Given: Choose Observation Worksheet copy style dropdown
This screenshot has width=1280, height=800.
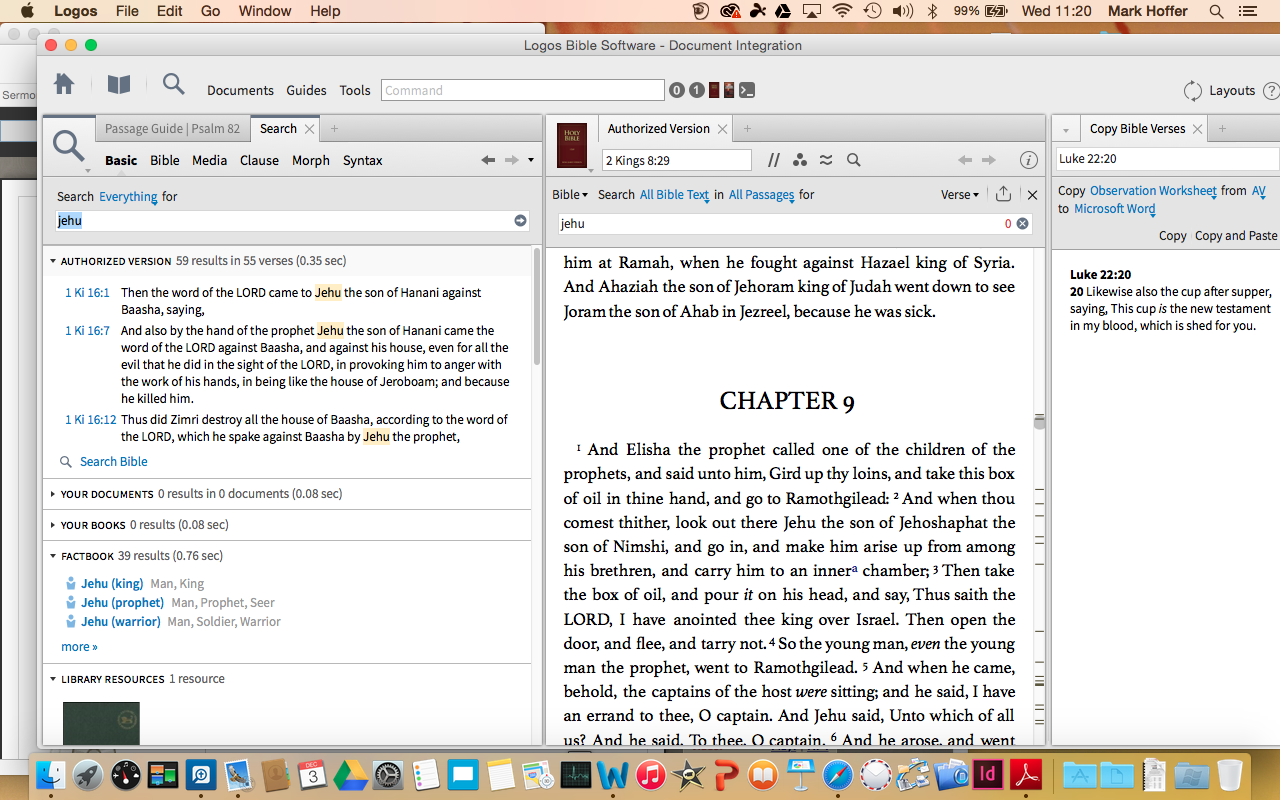Looking at the screenshot, I should [1153, 191].
